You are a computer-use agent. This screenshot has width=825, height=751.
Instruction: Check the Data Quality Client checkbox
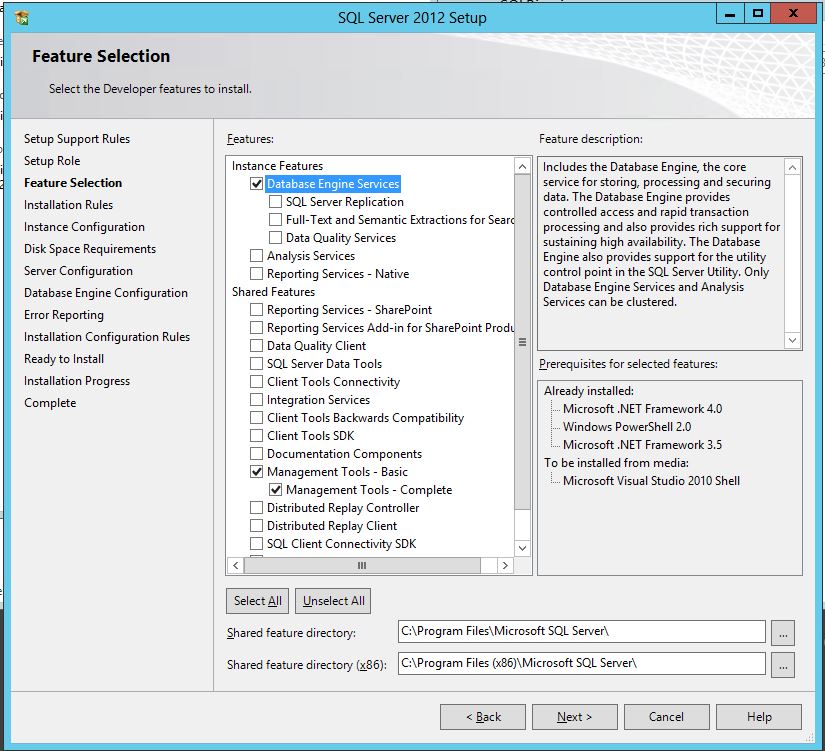click(256, 346)
